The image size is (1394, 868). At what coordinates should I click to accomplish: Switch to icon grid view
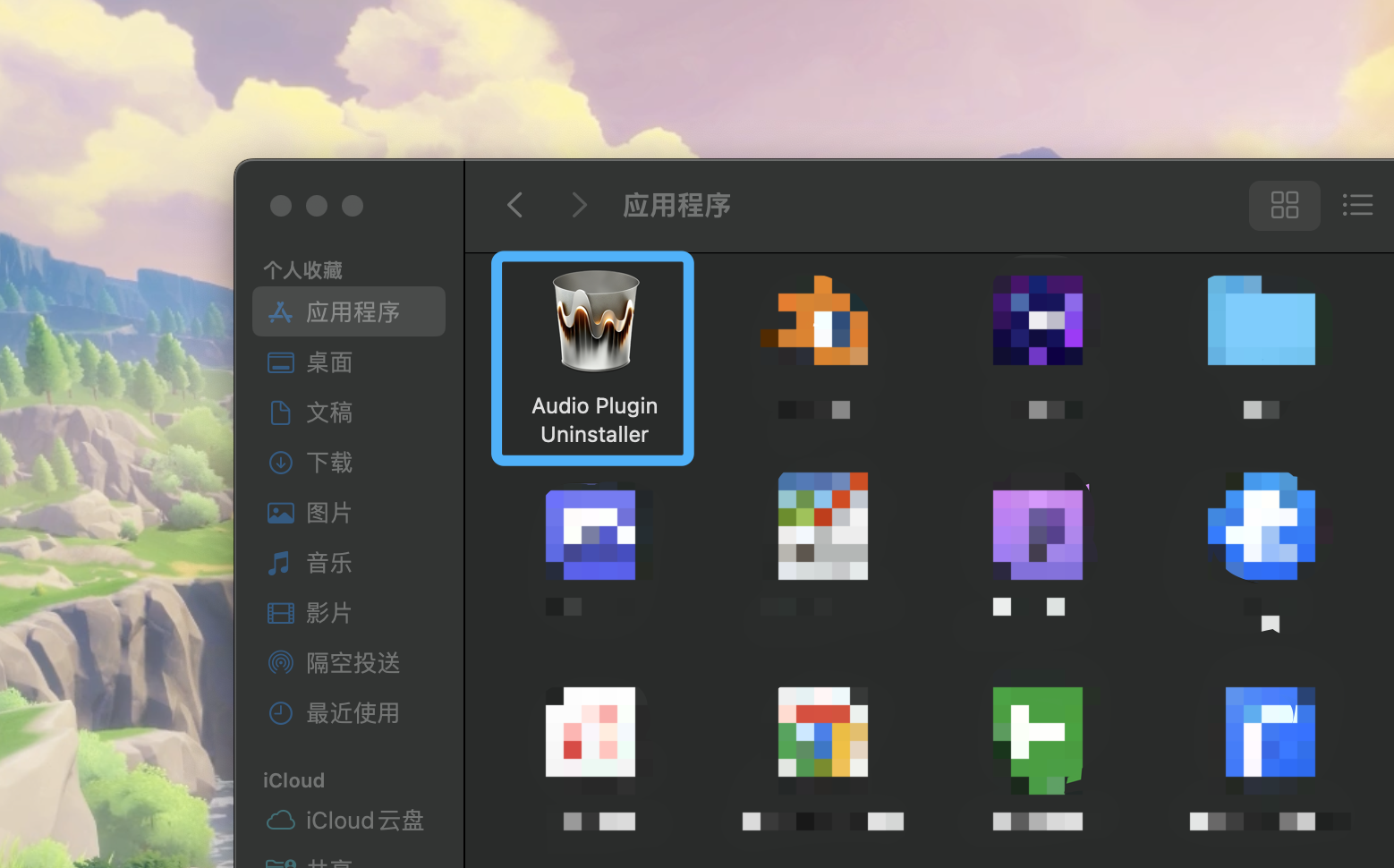tap(1284, 205)
